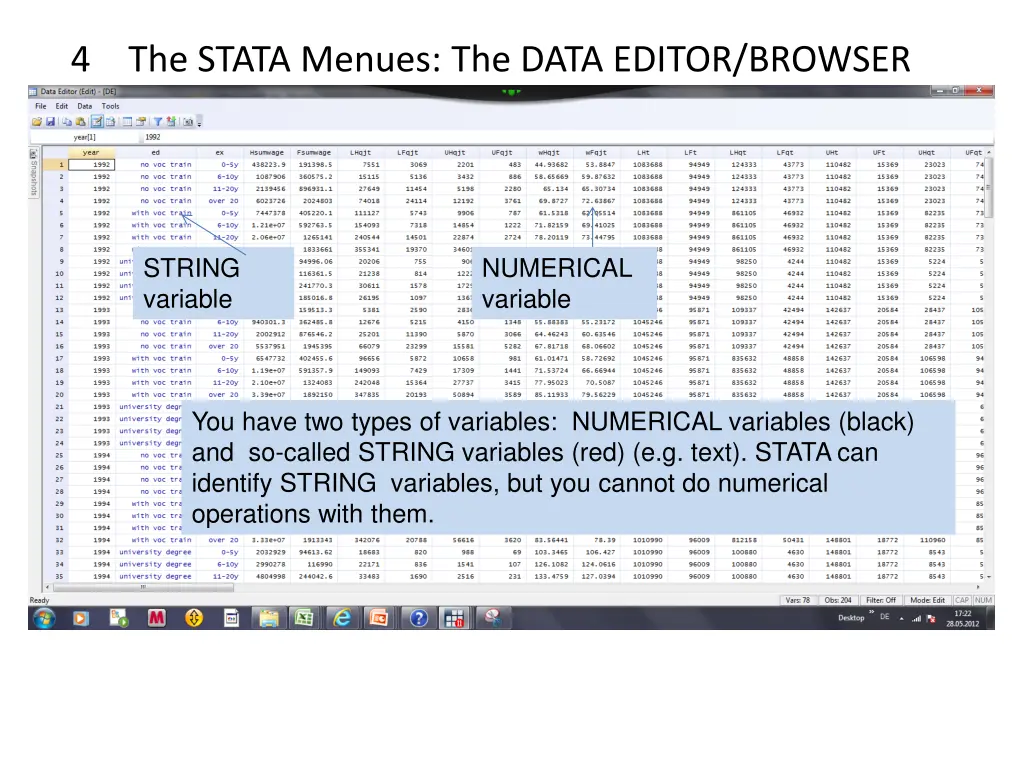Viewport: 1024px width, 768px height.
Task: Select row number 20 header
Action: [56, 394]
